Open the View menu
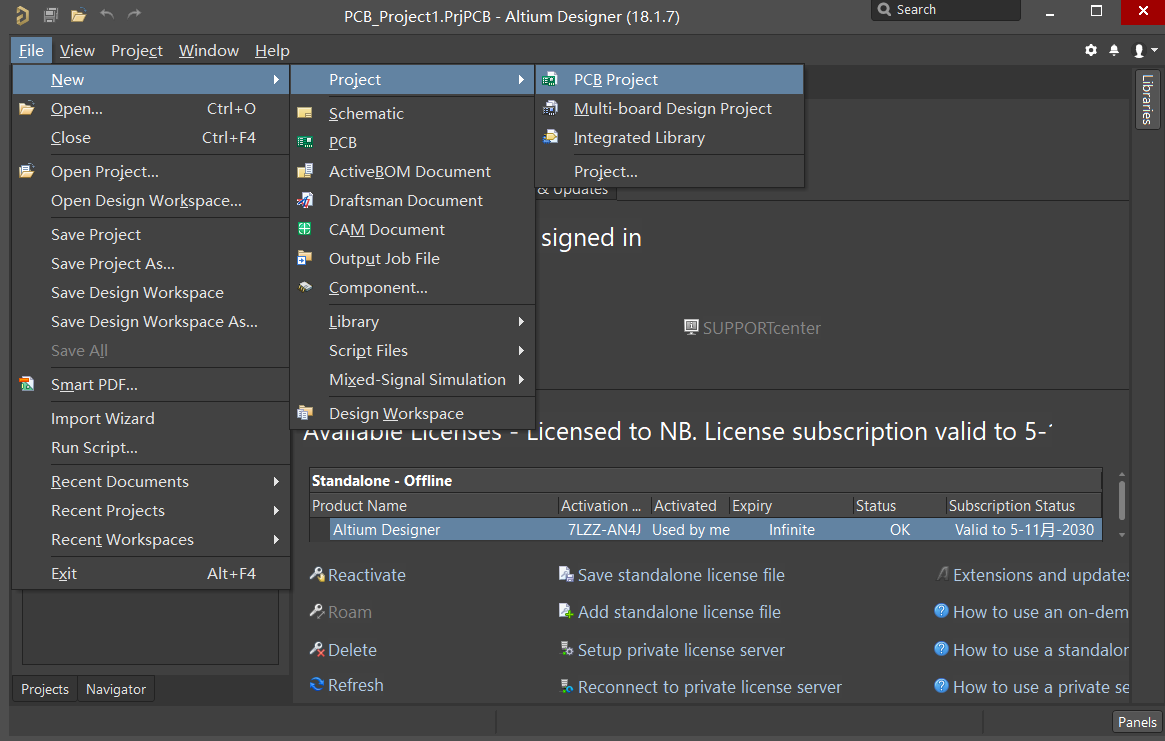Image resolution: width=1165 pixels, height=741 pixels. 77,51
